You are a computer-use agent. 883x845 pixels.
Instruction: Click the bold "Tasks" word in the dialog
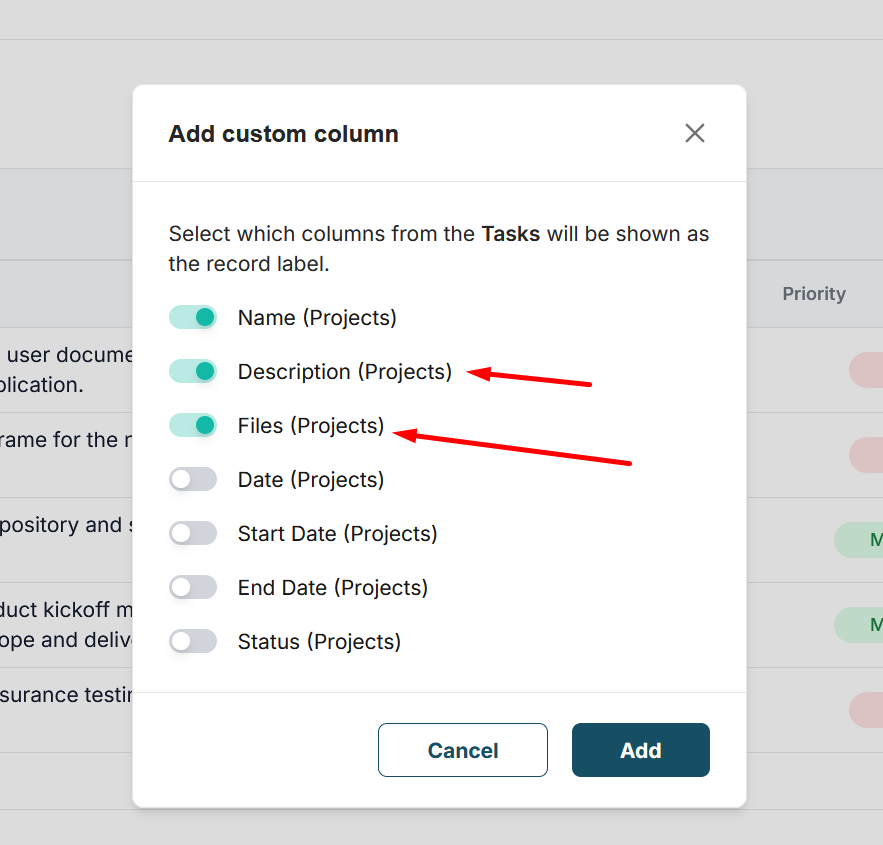tap(510, 234)
